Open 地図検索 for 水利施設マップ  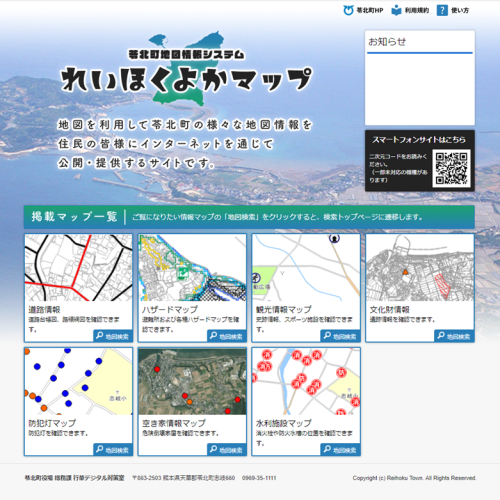tap(340, 450)
